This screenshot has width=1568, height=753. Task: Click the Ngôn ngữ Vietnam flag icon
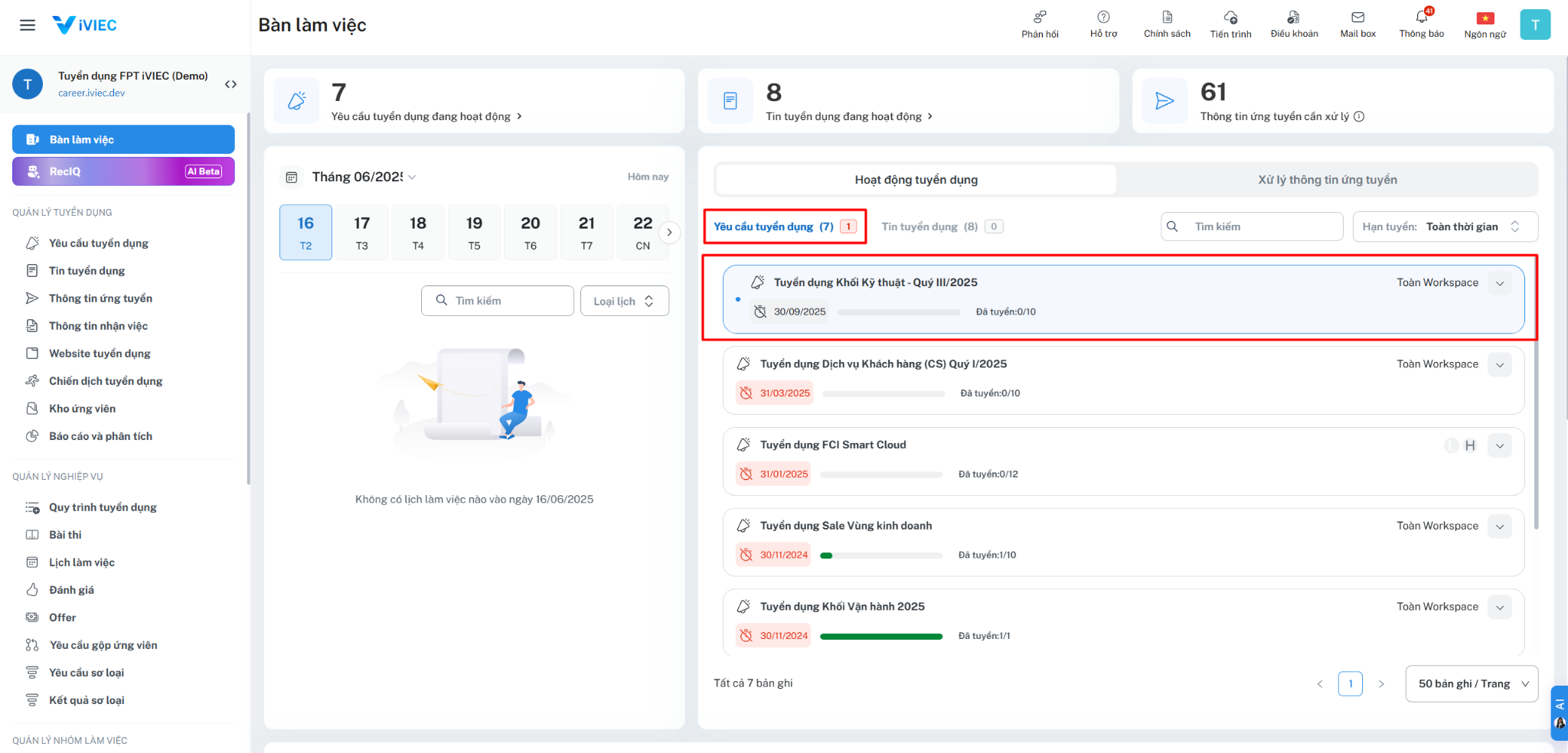pyautogui.click(x=1485, y=18)
